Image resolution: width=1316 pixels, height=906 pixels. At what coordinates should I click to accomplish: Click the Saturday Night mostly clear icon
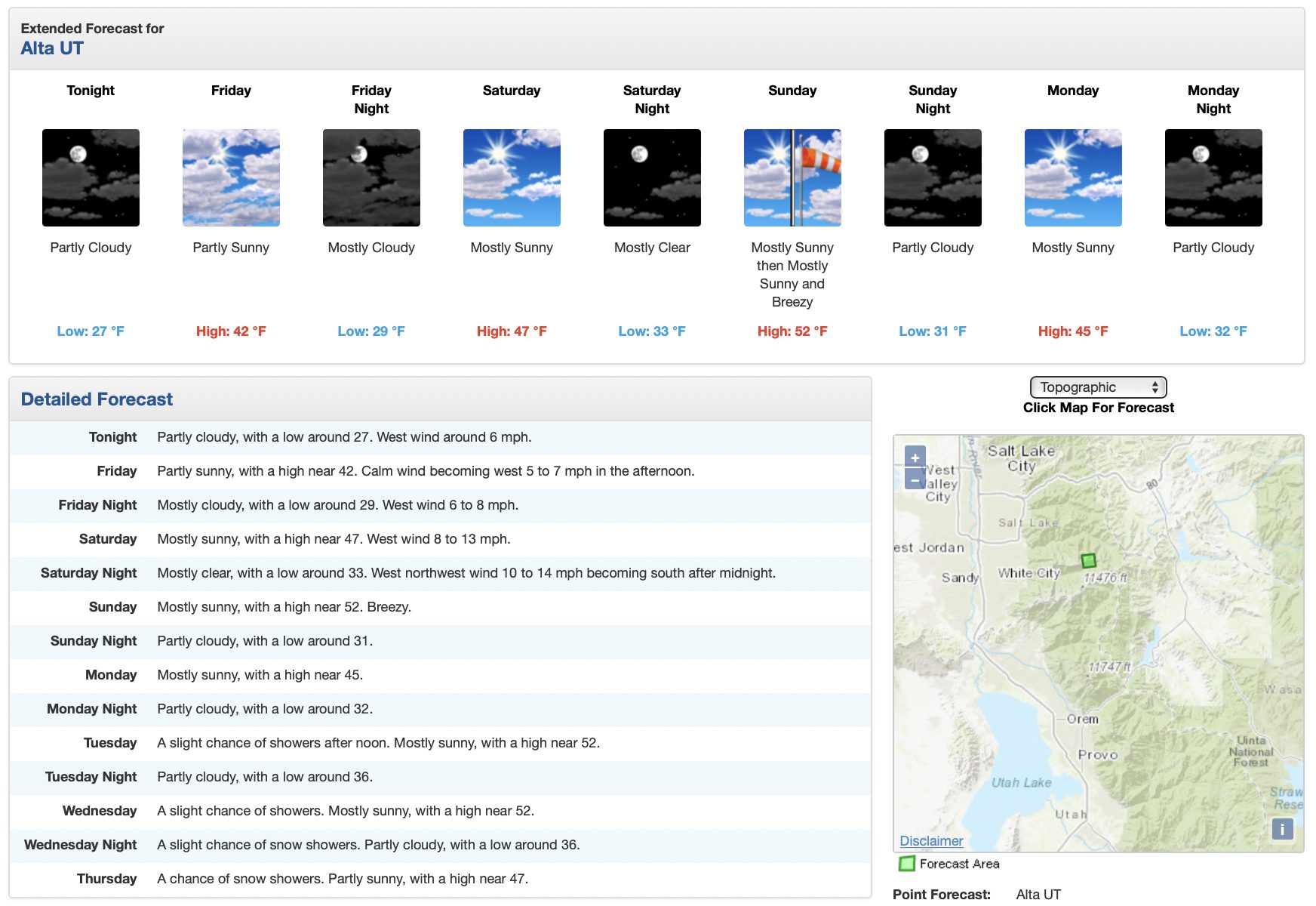coord(652,177)
